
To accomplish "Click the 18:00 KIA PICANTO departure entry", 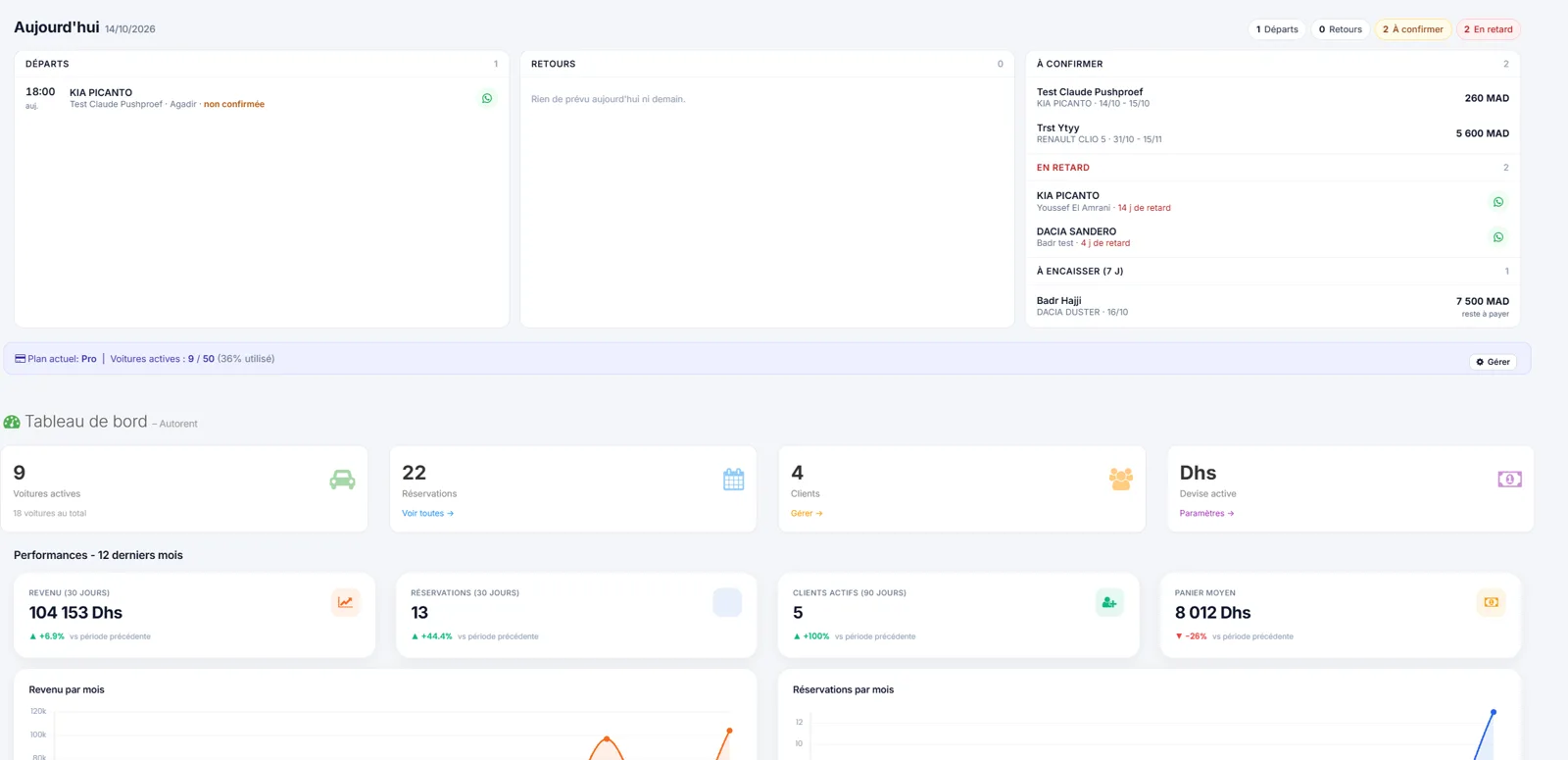I will point(262,98).
